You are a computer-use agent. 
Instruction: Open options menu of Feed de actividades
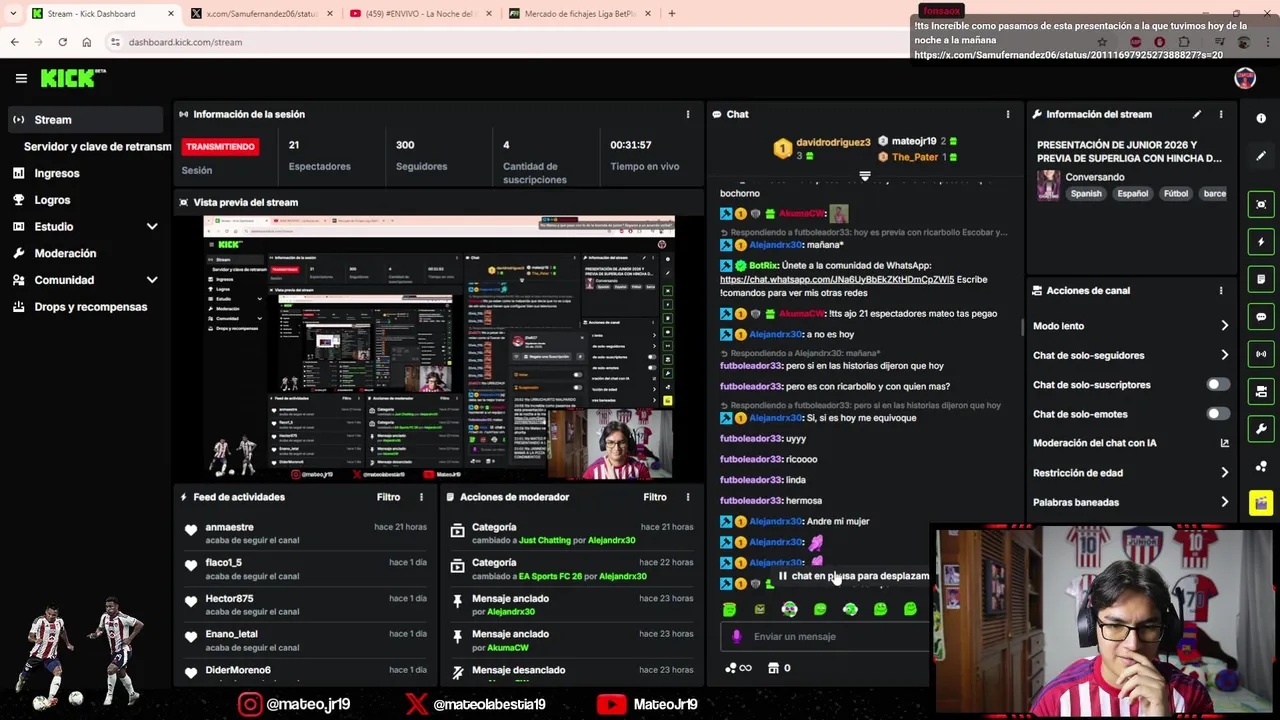[x=421, y=497]
